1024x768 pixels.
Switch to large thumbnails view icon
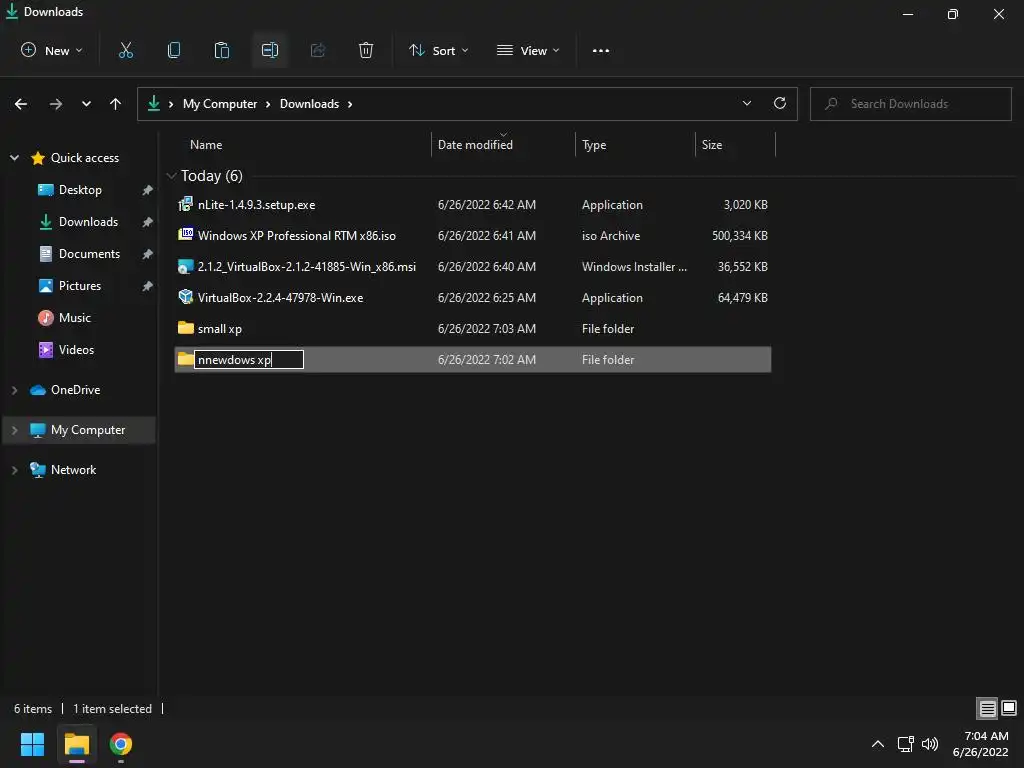(x=1009, y=708)
